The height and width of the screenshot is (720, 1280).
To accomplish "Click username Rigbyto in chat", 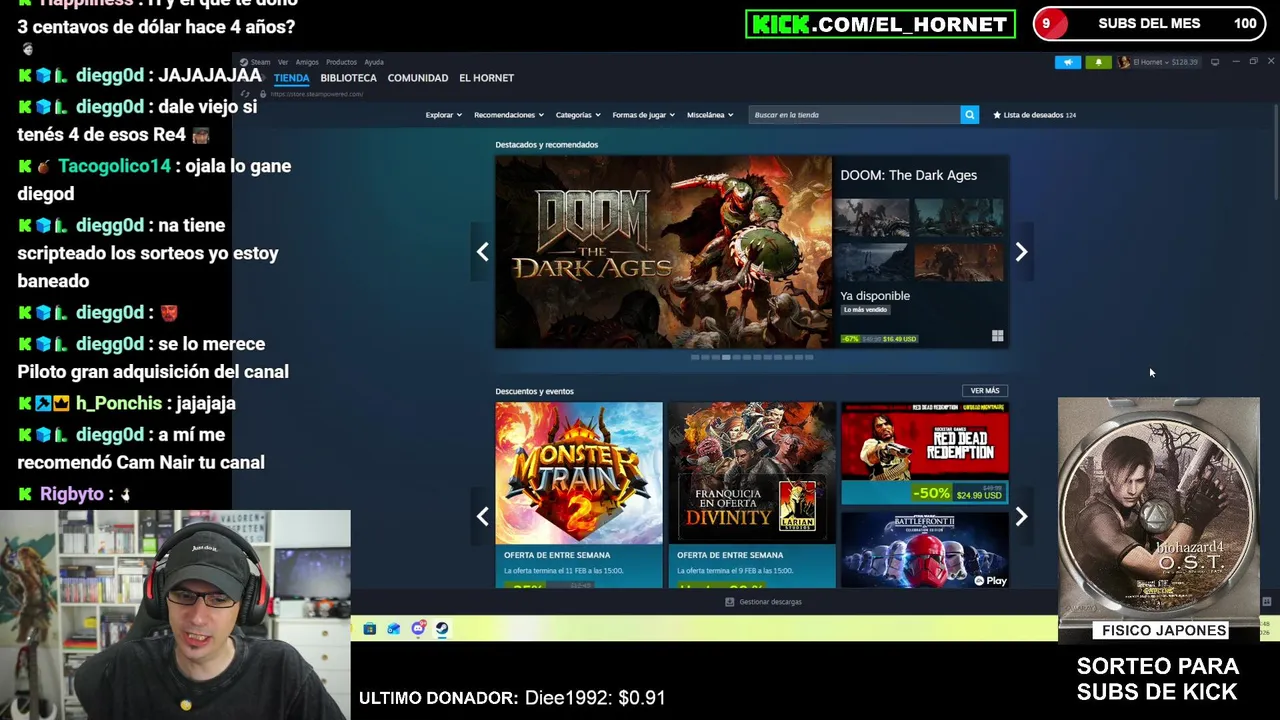I will (71, 494).
